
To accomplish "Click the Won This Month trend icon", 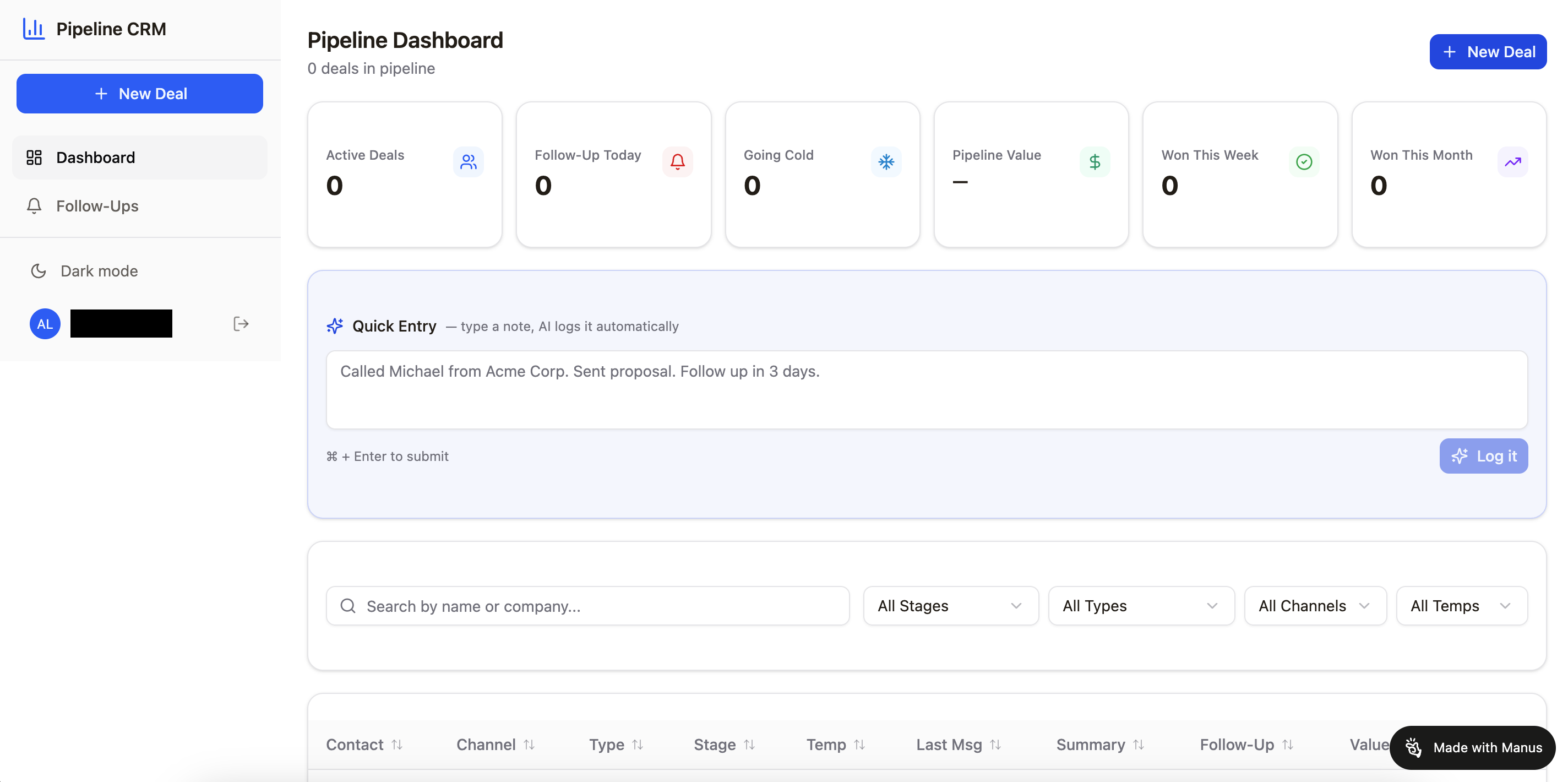I will [x=1512, y=161].
